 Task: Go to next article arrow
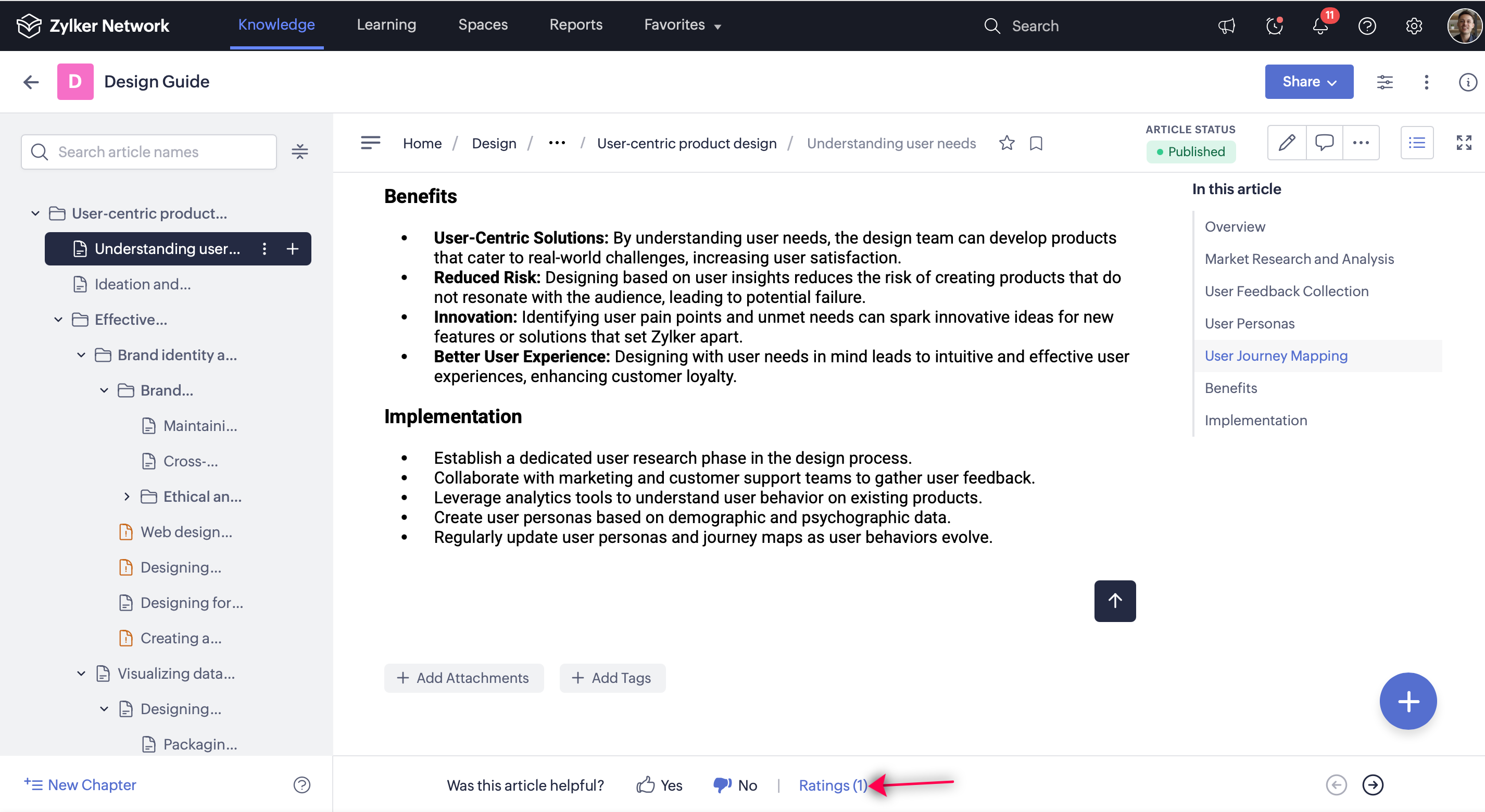click(1373, 784)
